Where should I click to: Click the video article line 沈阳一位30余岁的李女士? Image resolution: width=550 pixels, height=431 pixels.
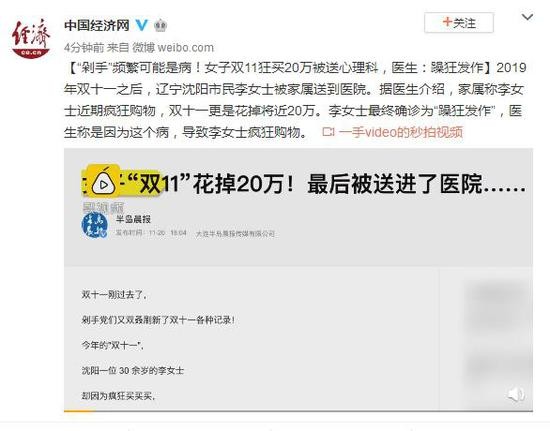pyautogui.click(x=133, y=370)
